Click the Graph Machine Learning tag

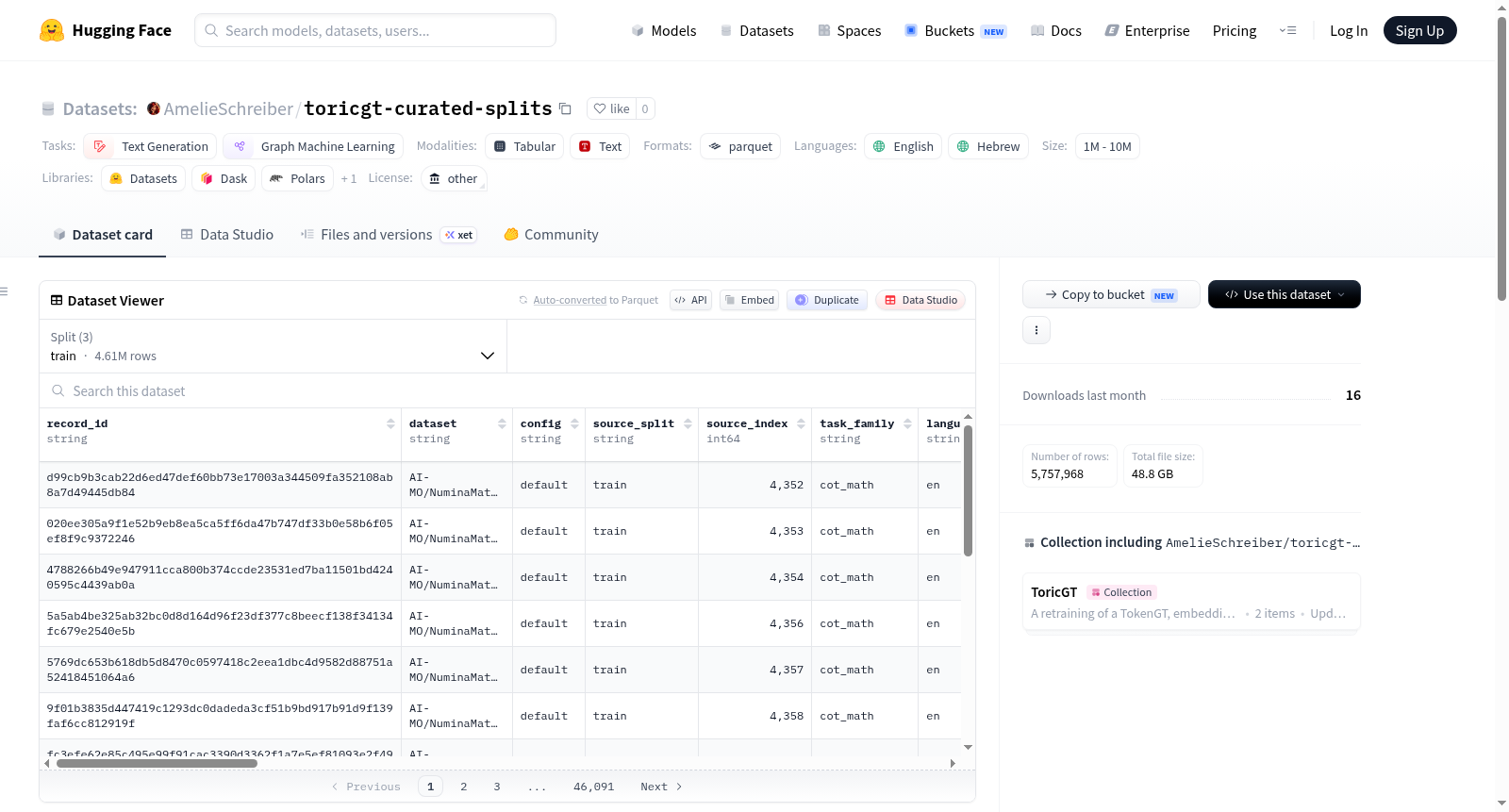pyautogui.click(x=313, y=146)
